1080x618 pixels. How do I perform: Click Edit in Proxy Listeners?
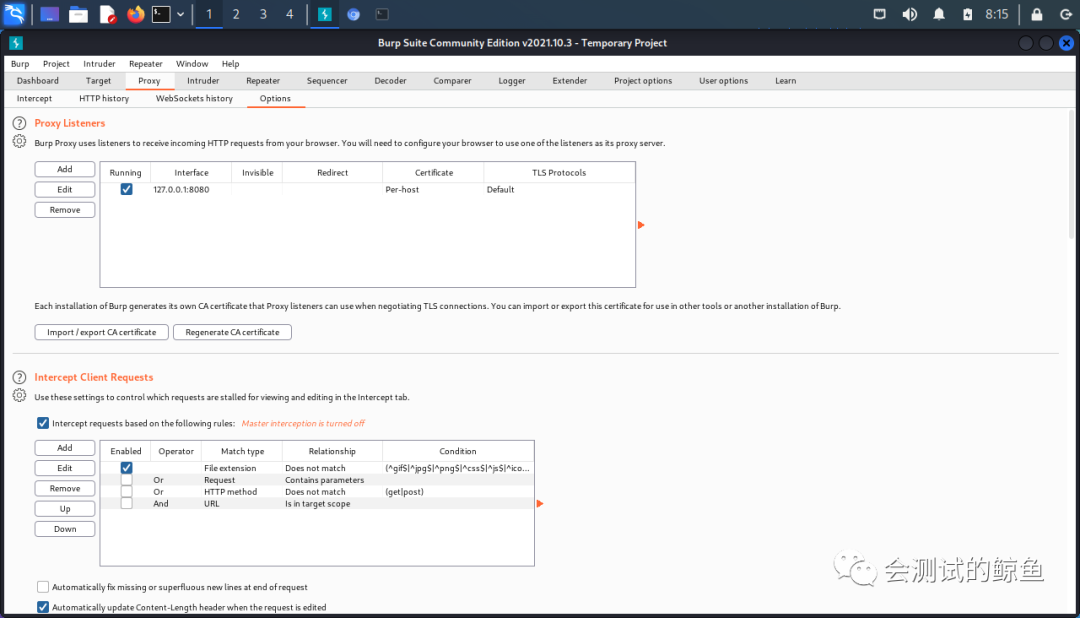(65, 189)
